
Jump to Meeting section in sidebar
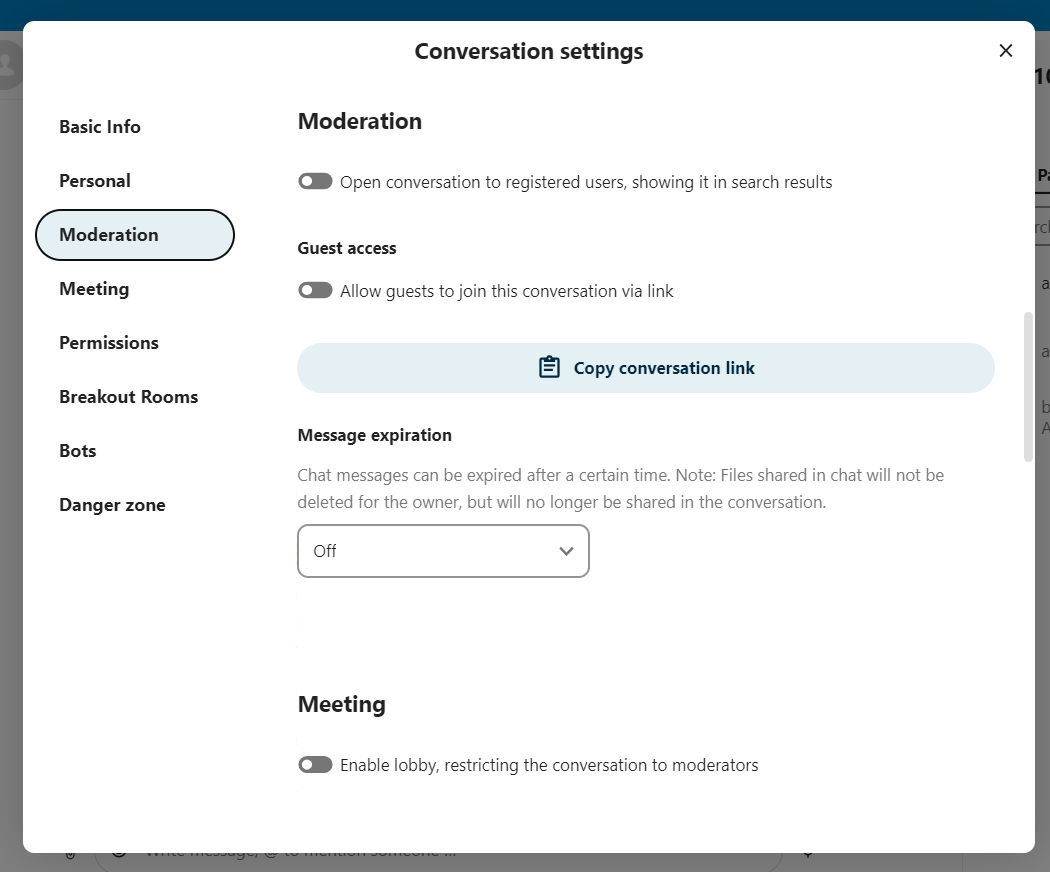pos(94,289)
